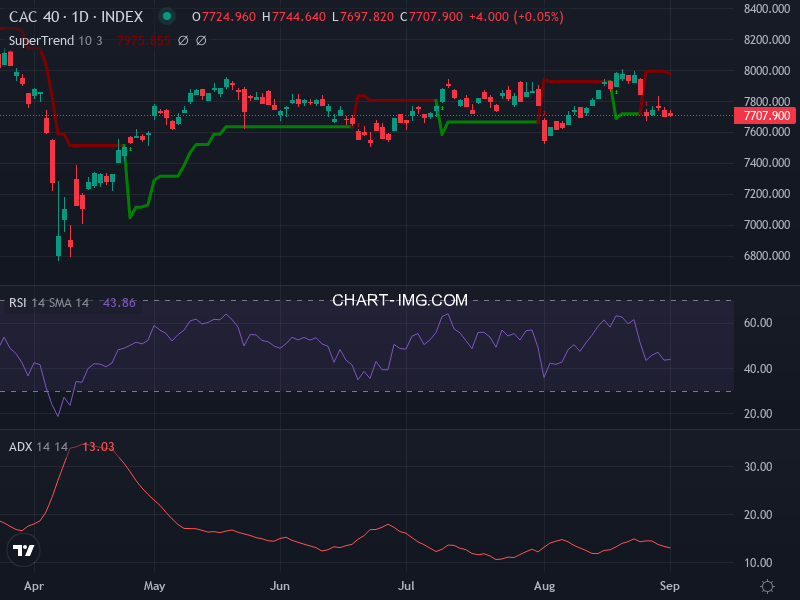Click the Apr label on time axis
The image size is (800, 600).
(34, 586)
